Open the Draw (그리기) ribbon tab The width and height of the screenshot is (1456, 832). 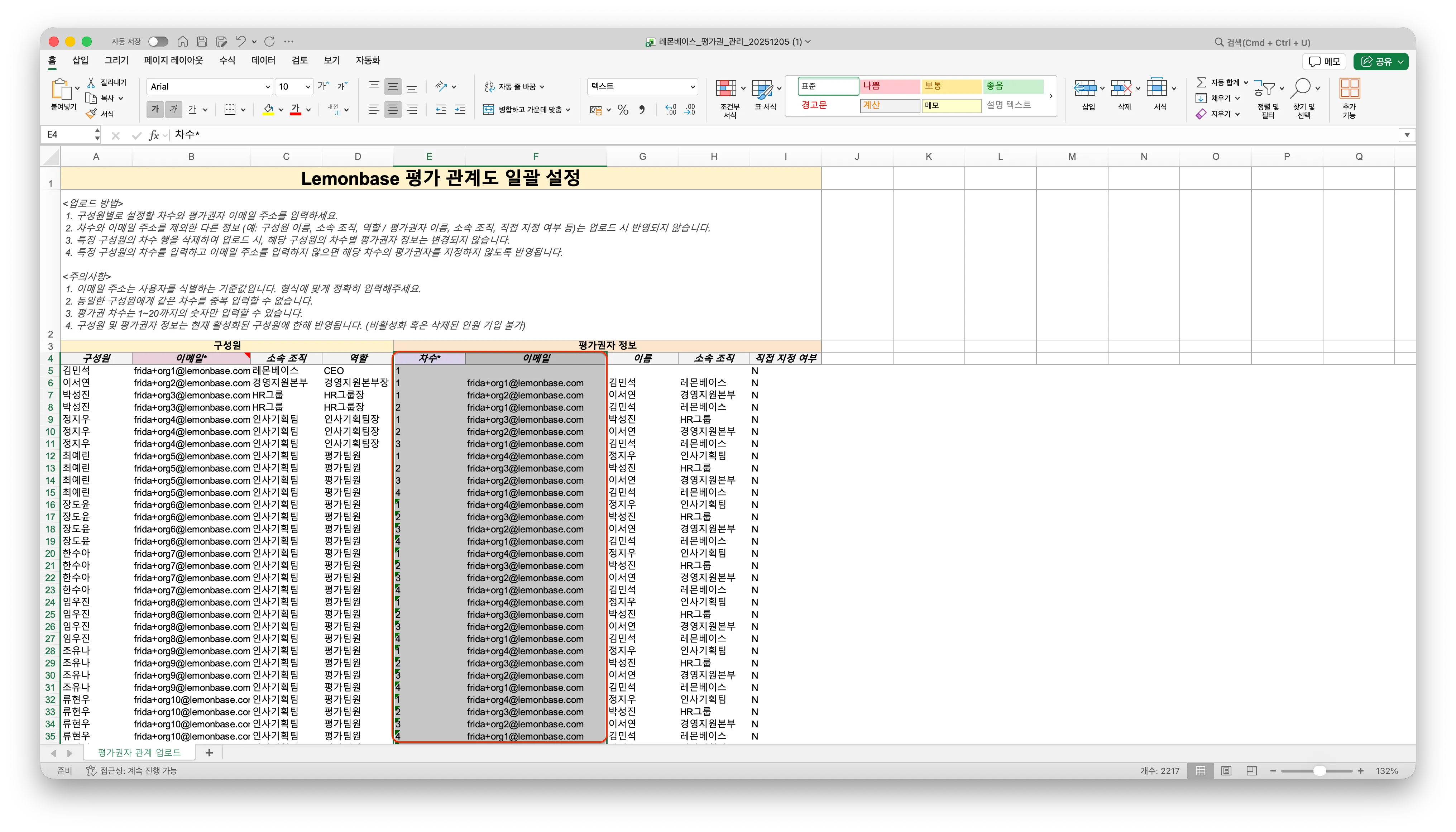(x=116, y=61)
